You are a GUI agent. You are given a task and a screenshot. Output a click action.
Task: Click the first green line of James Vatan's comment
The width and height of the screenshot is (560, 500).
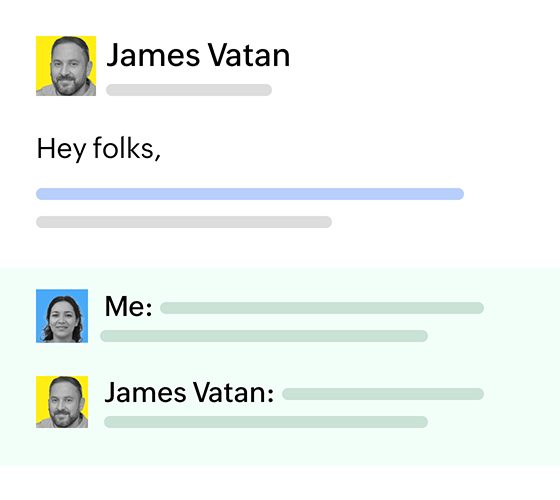(x=383, y=394)
